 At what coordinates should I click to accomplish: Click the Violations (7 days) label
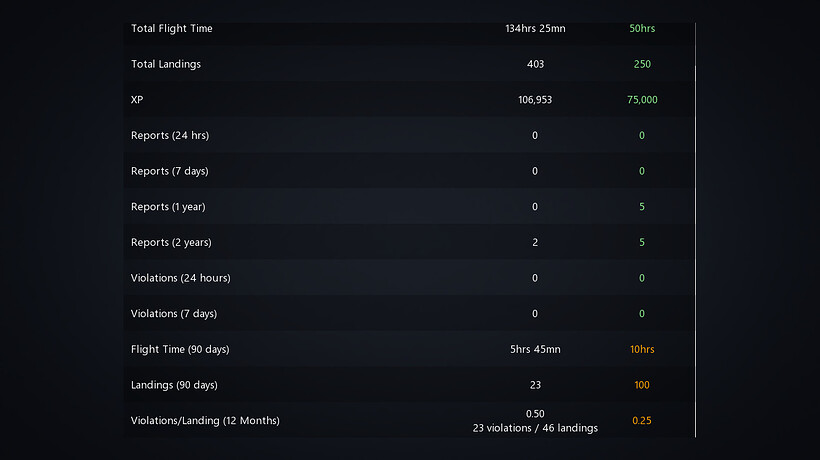(x=174, y=314)
